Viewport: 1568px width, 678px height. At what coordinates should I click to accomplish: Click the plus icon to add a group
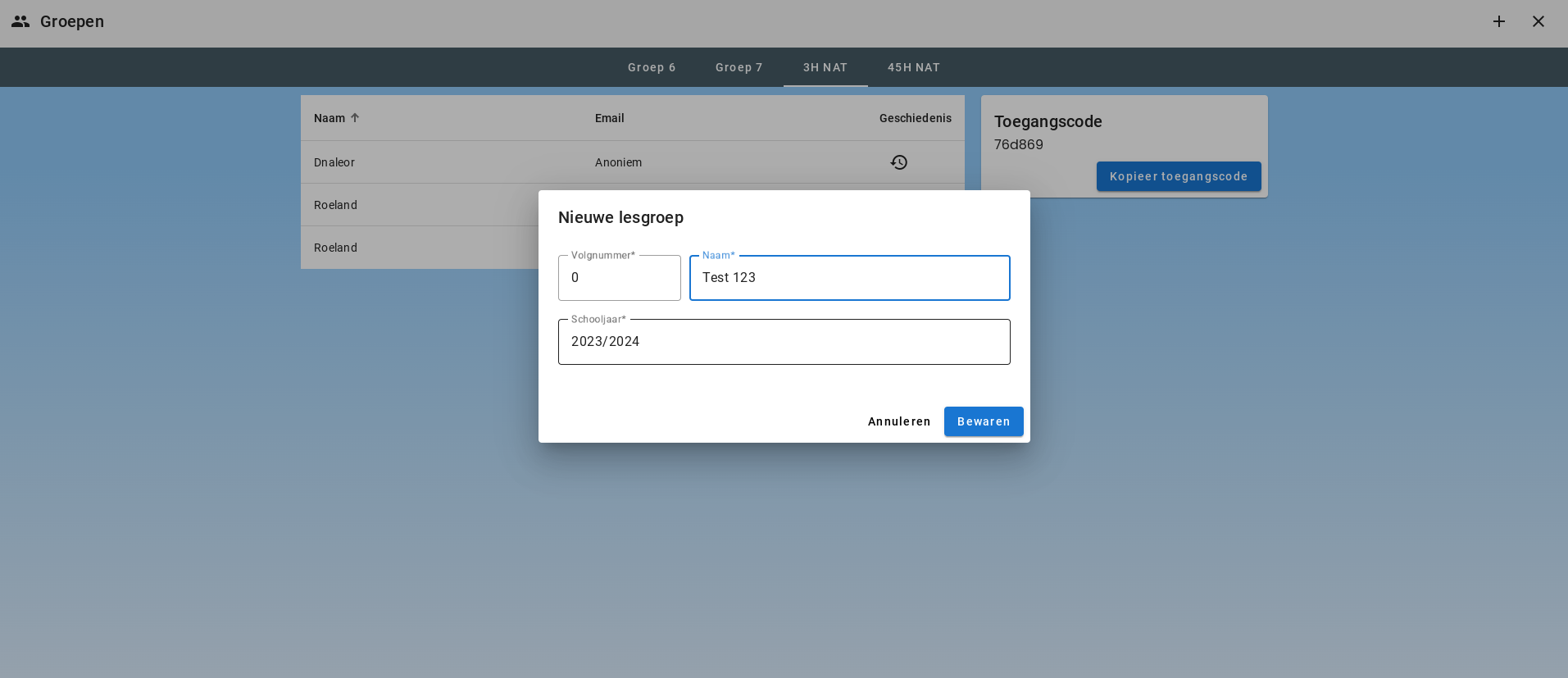pyautogui.click(x=1498, y=21)
